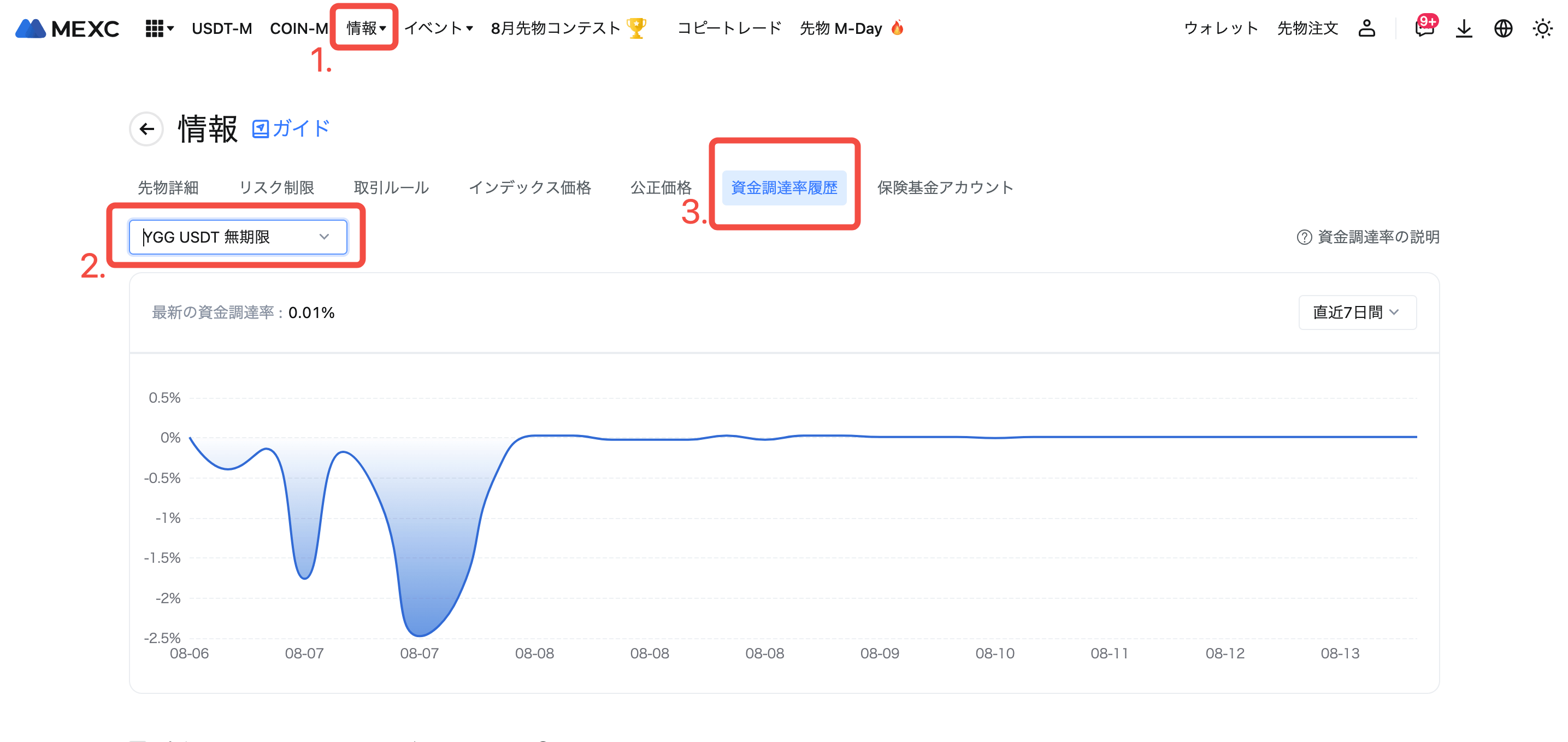The height and width of the screenshot is (742, 1568).
Task: Click the MEXC logo
Action: pos(67,28)
